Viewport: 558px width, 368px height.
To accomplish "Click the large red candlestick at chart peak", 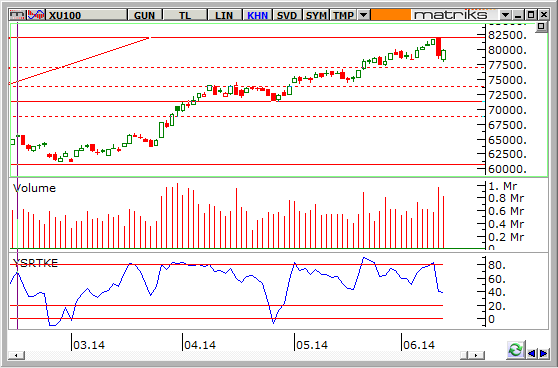I will [439, 47].
